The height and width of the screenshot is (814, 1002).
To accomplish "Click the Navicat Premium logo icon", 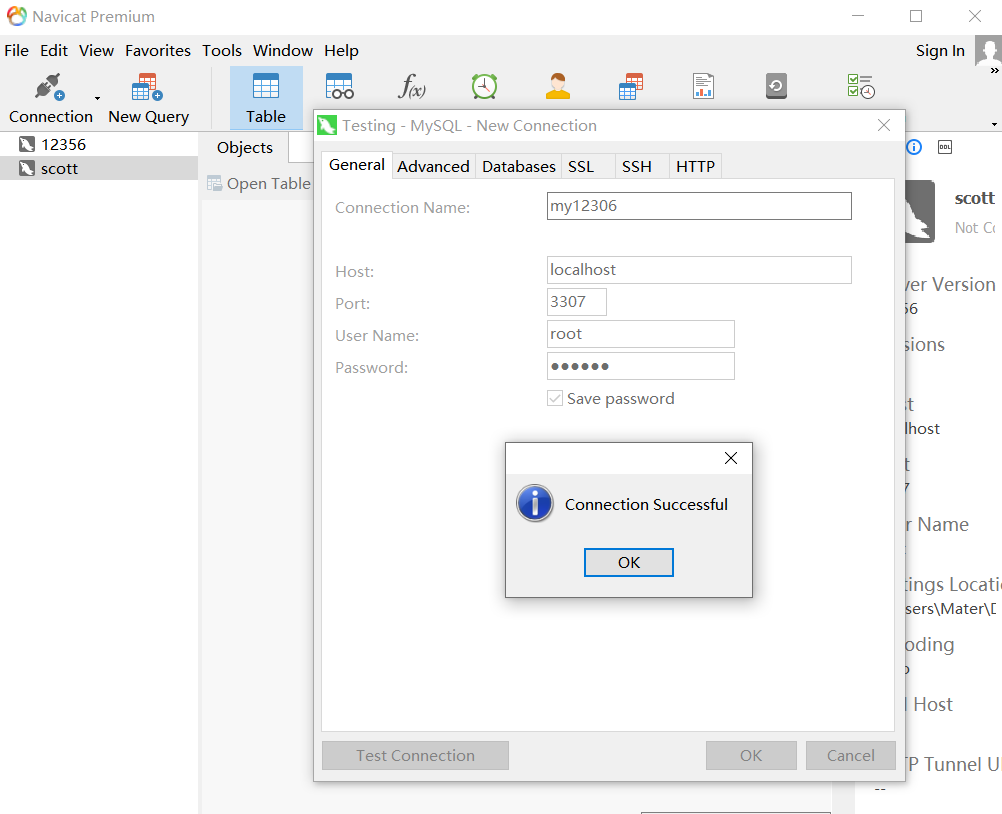I will point(17,17).
